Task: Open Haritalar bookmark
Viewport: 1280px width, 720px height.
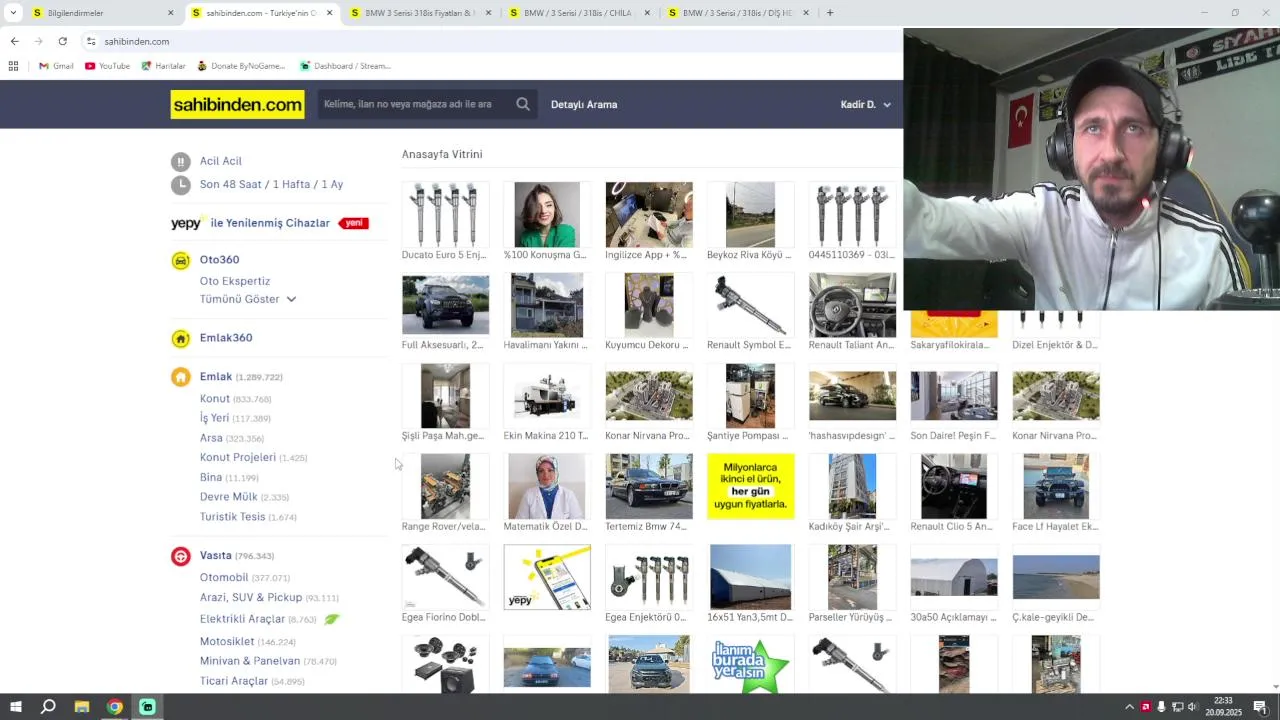Action: [x=163, y=66]
